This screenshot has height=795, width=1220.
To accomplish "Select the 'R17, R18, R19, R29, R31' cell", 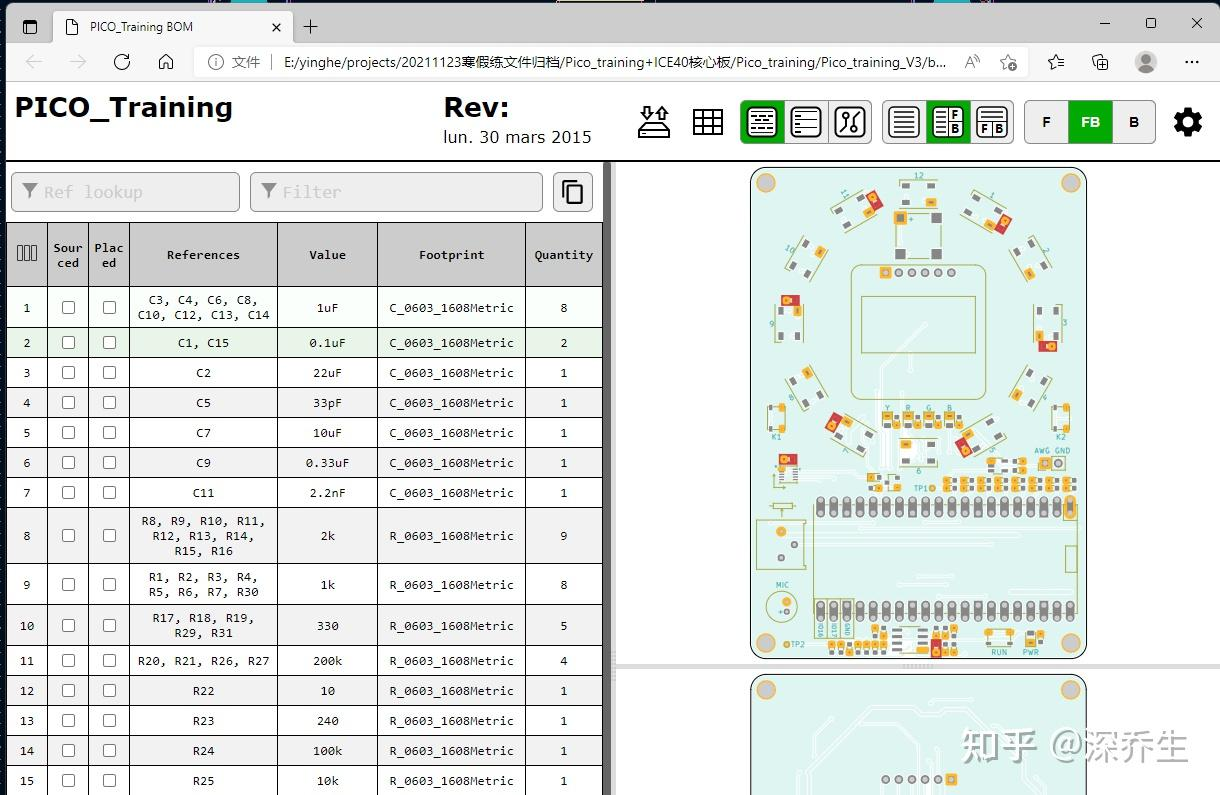I will click(x=203, y=625).
